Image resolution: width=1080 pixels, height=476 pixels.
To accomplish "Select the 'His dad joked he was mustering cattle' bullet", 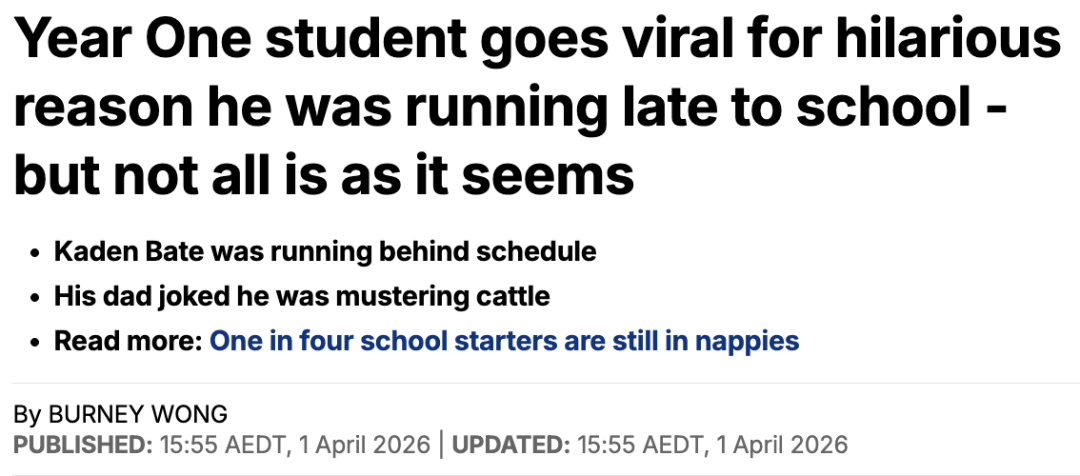I will pyautogui.click(x=302, y=296).
